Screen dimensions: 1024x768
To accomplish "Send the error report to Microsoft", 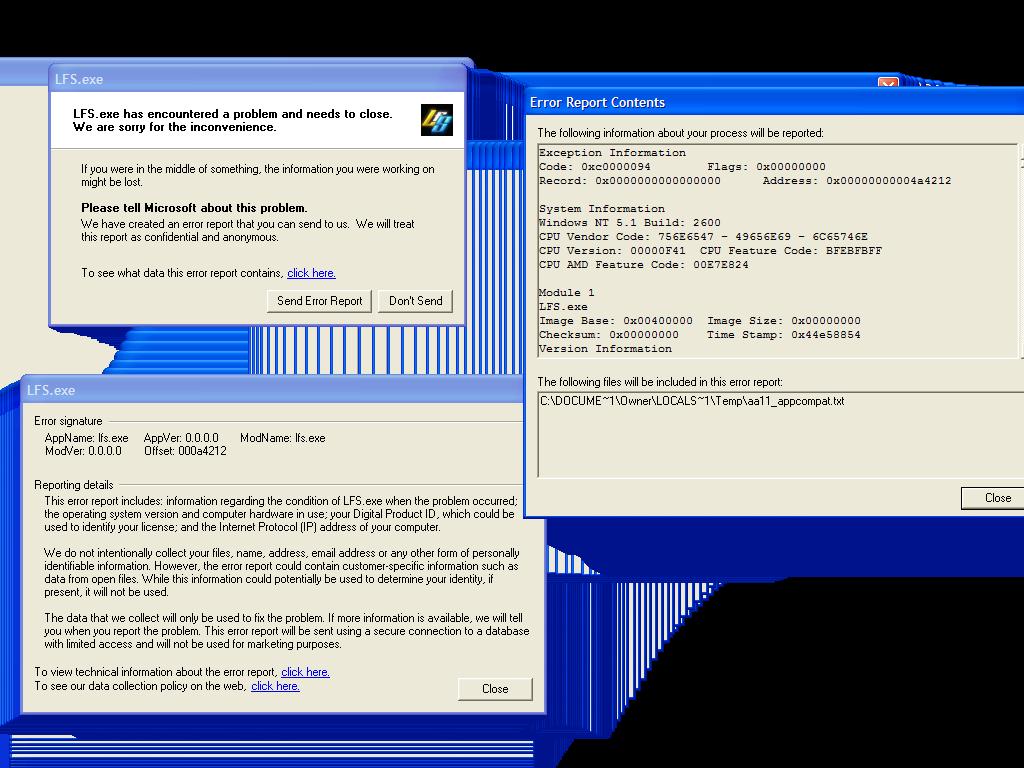I will pyautogui.click(x=319, y=301).
